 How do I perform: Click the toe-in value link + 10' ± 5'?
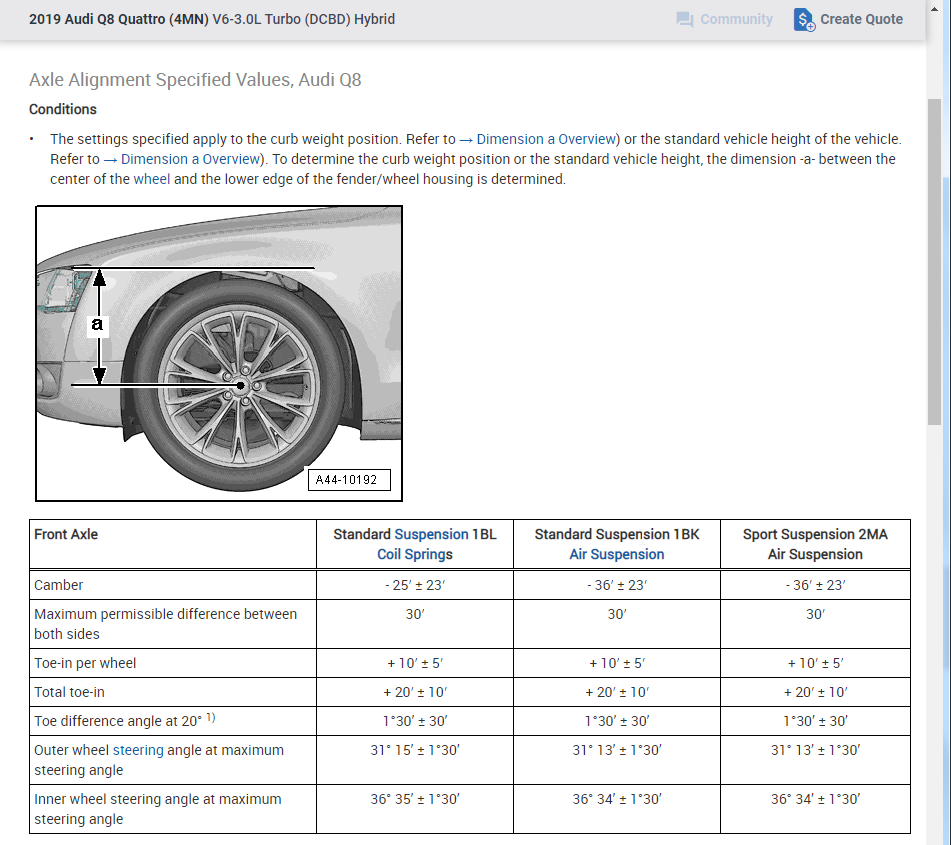point(414,663)
